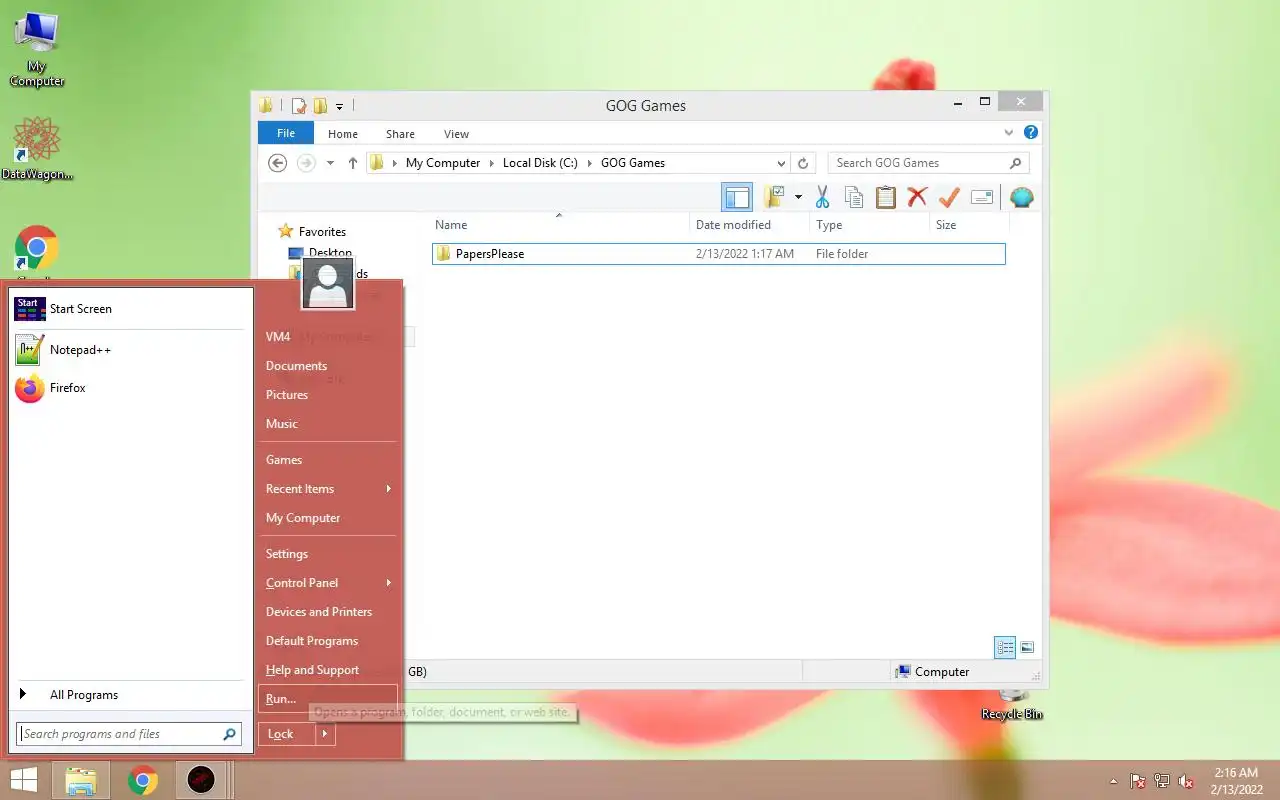Click the user account picture
Image resolution: width=1280 pixels, height=800 pixels.
coord(328,284)
